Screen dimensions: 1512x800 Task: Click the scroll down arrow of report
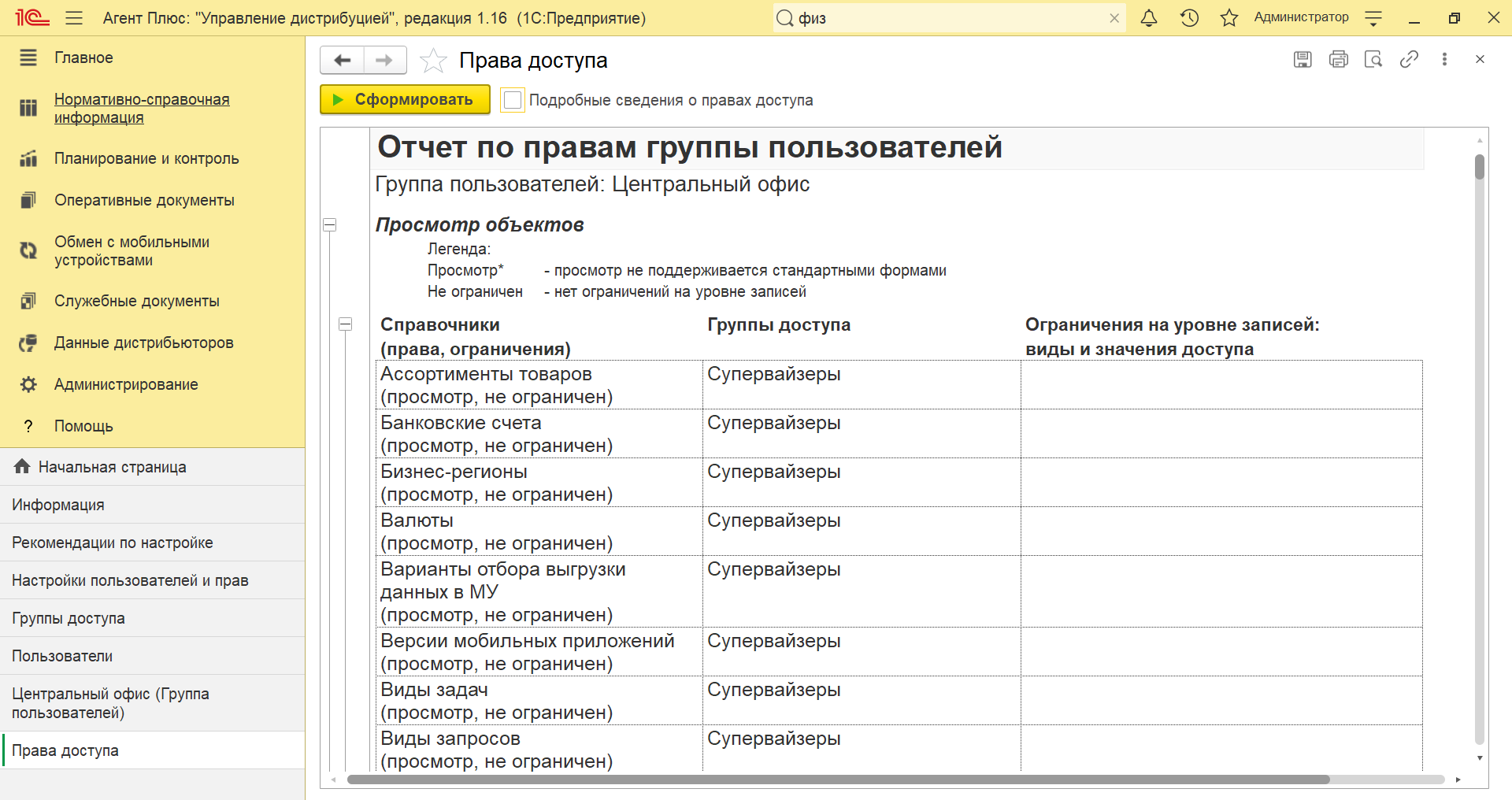click(1480, 757)
